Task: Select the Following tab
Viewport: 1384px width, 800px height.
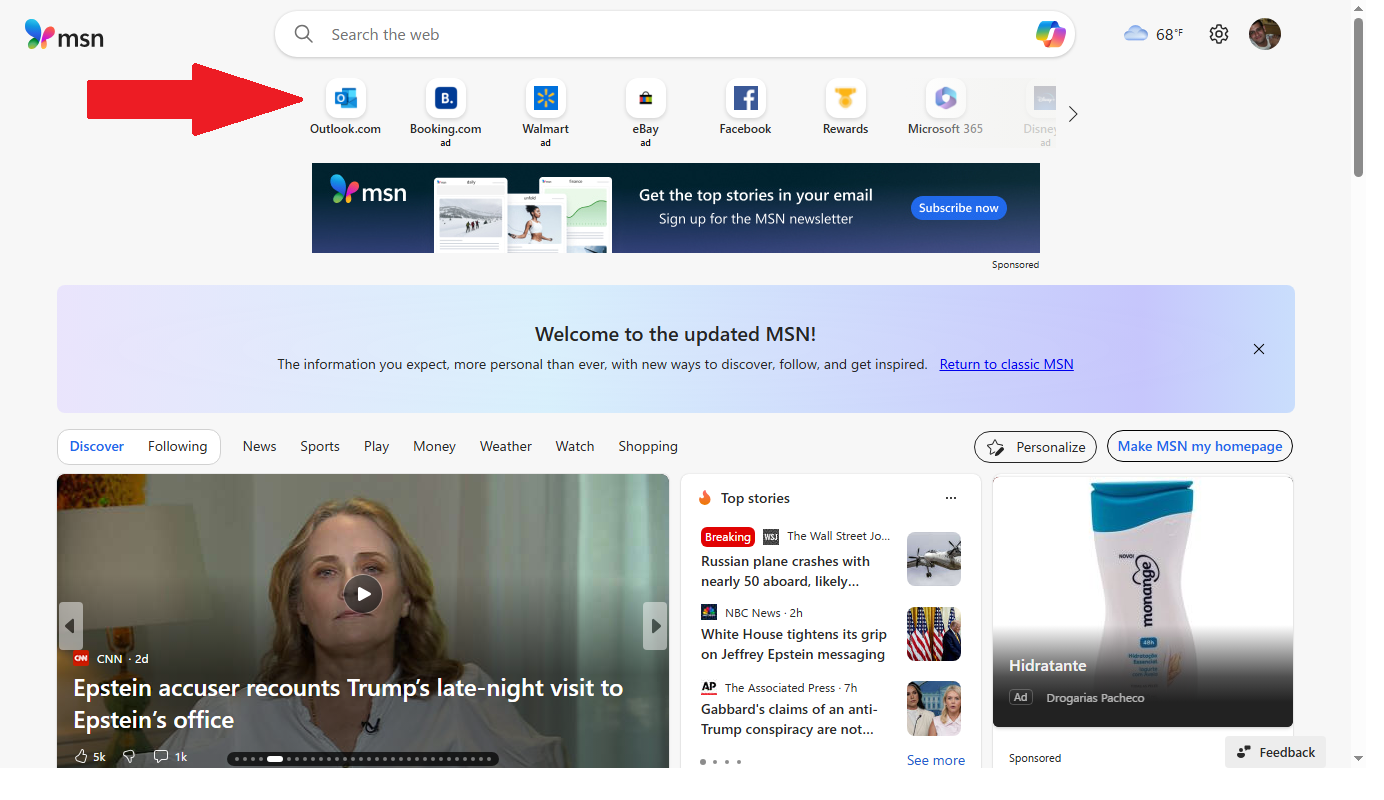Action: pos(178,447)
